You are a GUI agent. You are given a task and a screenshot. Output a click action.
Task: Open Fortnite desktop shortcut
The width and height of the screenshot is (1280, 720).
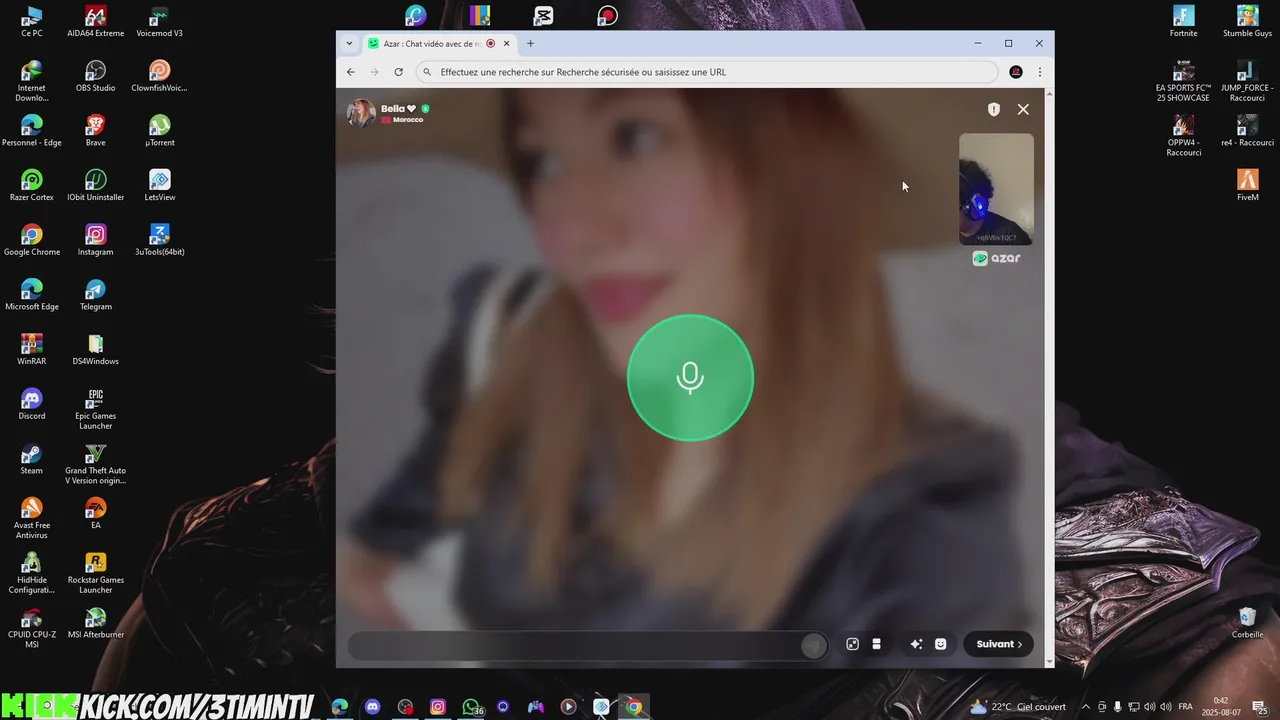point(1183,21)
